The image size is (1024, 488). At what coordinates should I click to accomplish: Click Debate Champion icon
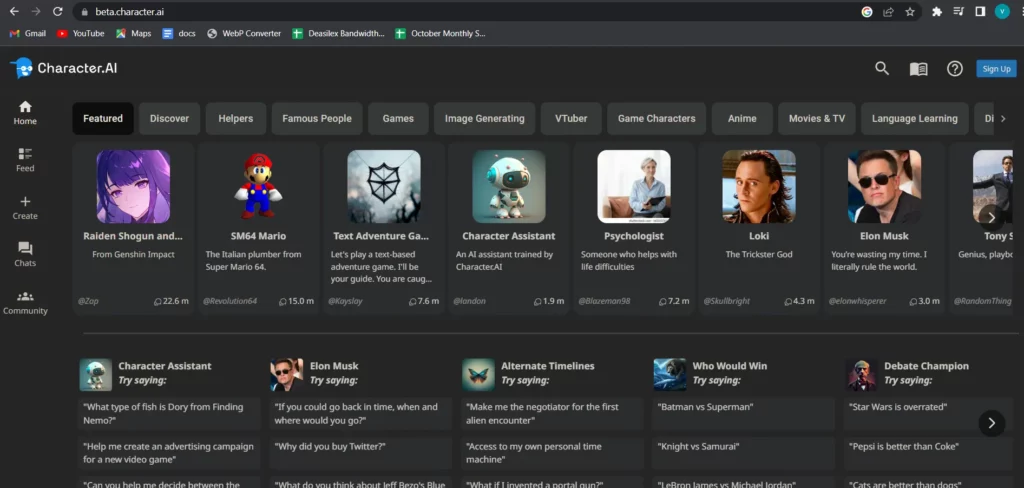point(861,374)
